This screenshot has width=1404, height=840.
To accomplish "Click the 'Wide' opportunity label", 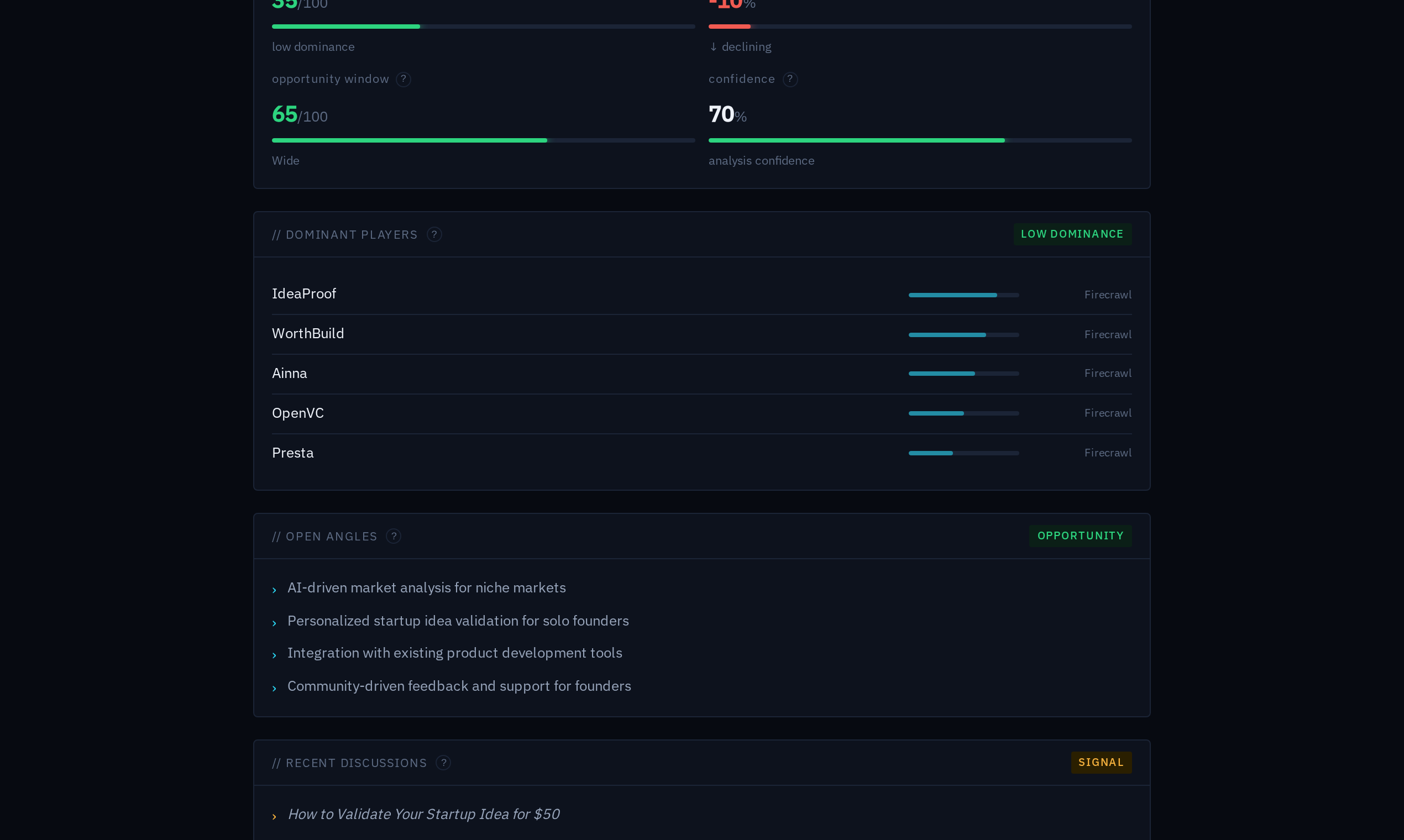I will click(285, 161).
